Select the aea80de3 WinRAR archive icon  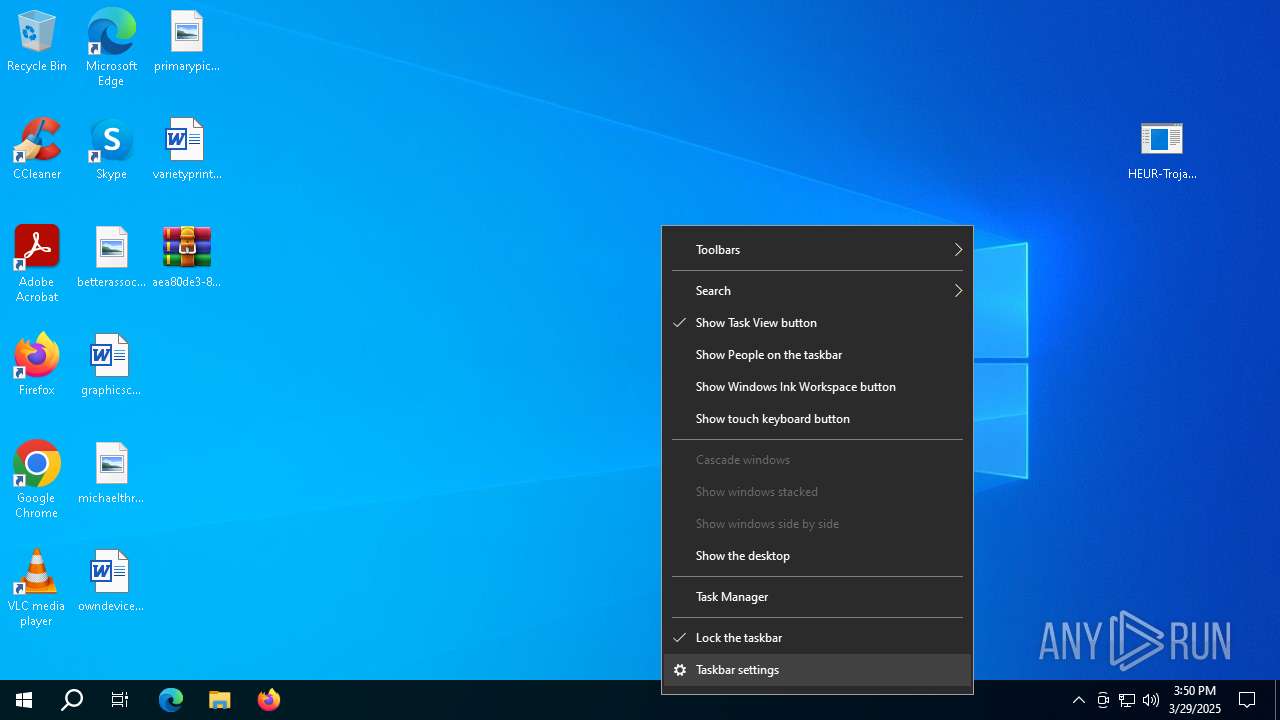pos(187,258)
